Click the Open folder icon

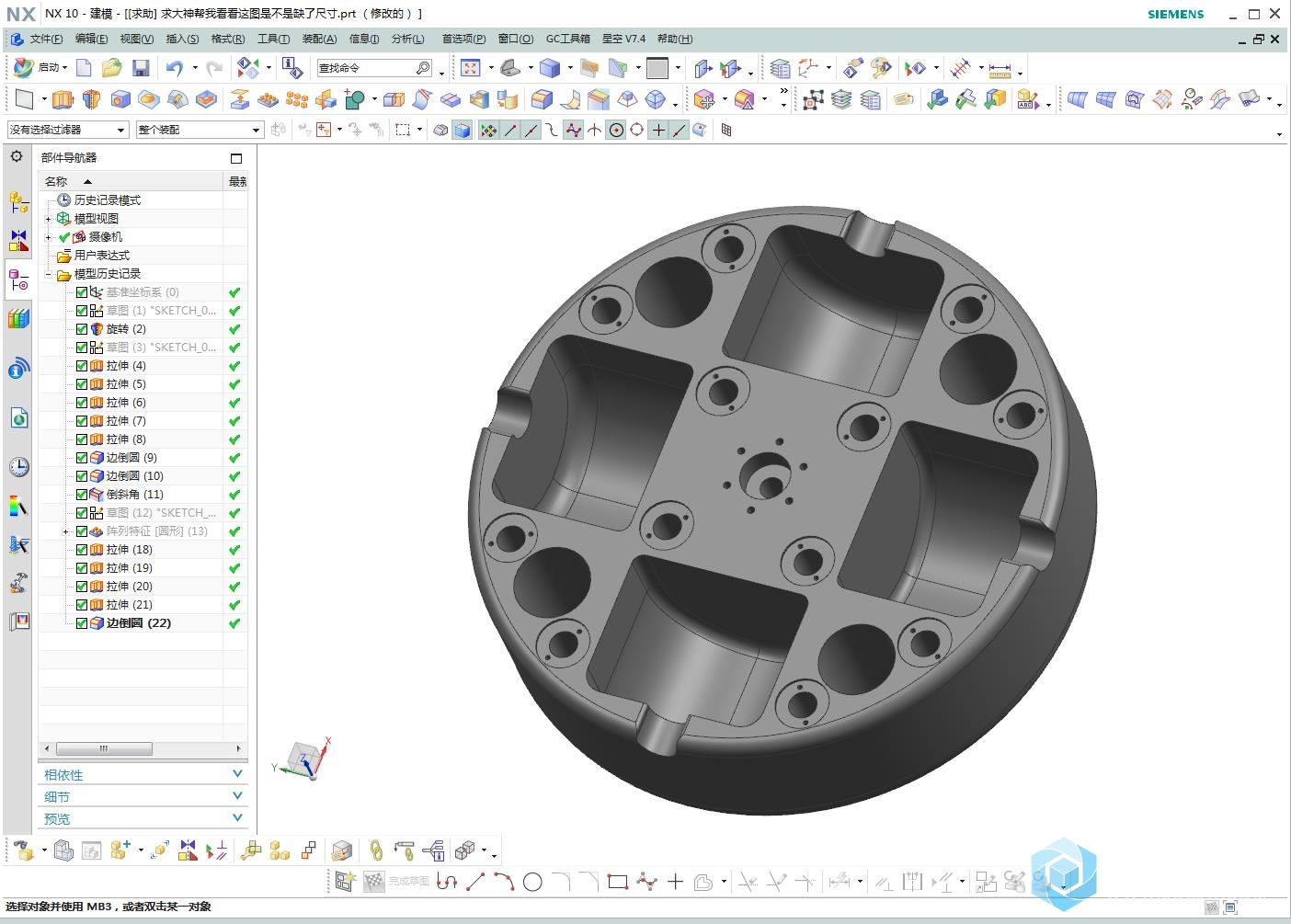tap(112, 67)
